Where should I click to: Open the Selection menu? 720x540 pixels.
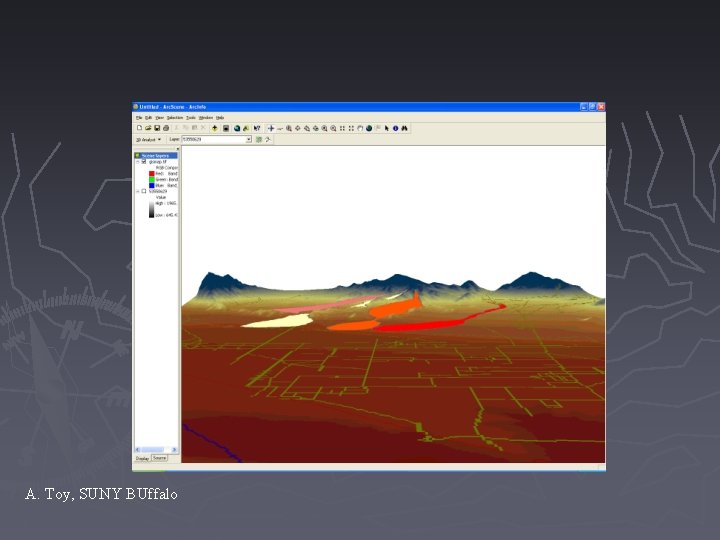174,118
